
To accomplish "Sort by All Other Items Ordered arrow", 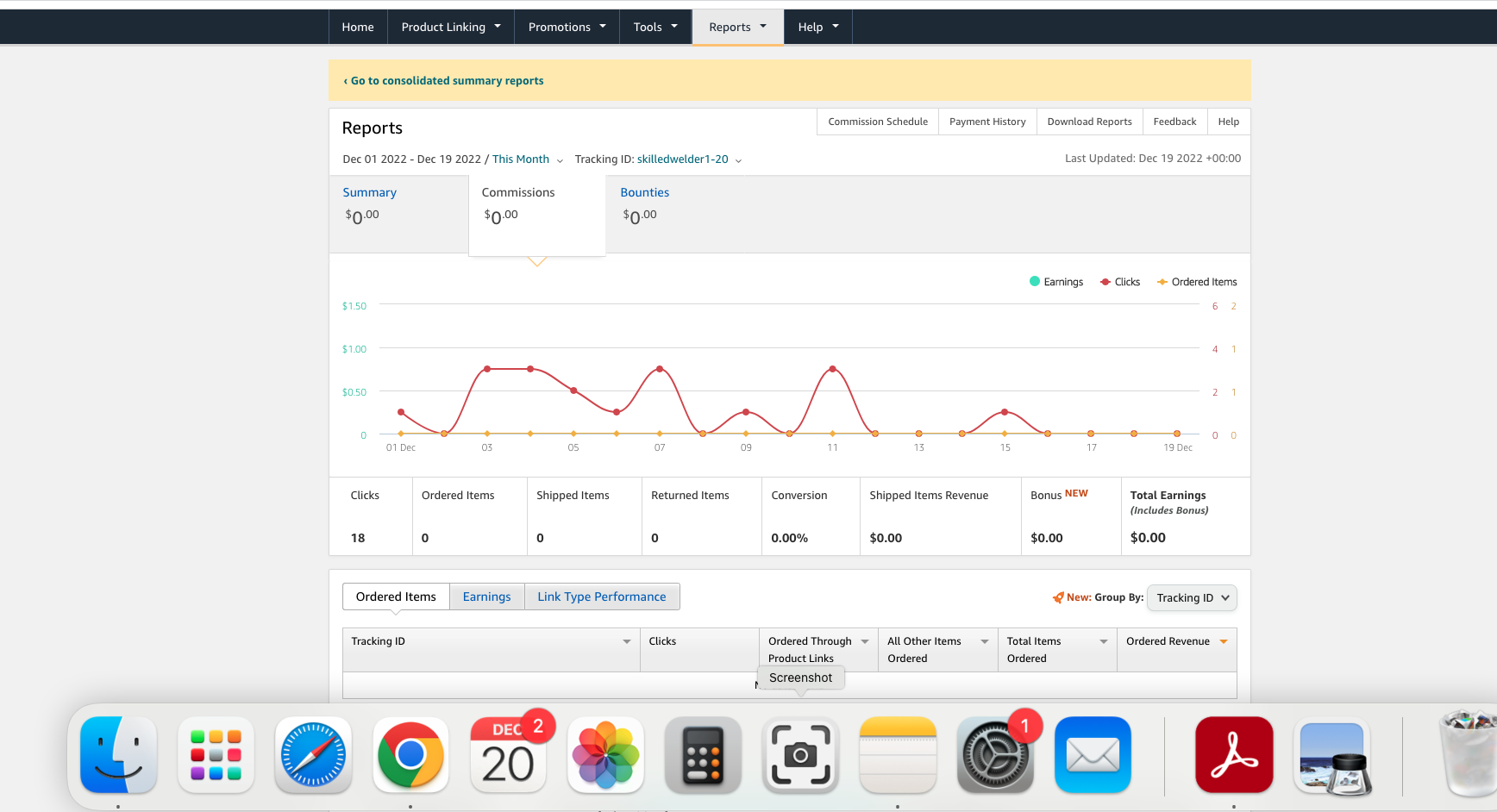I will [985, 641].
